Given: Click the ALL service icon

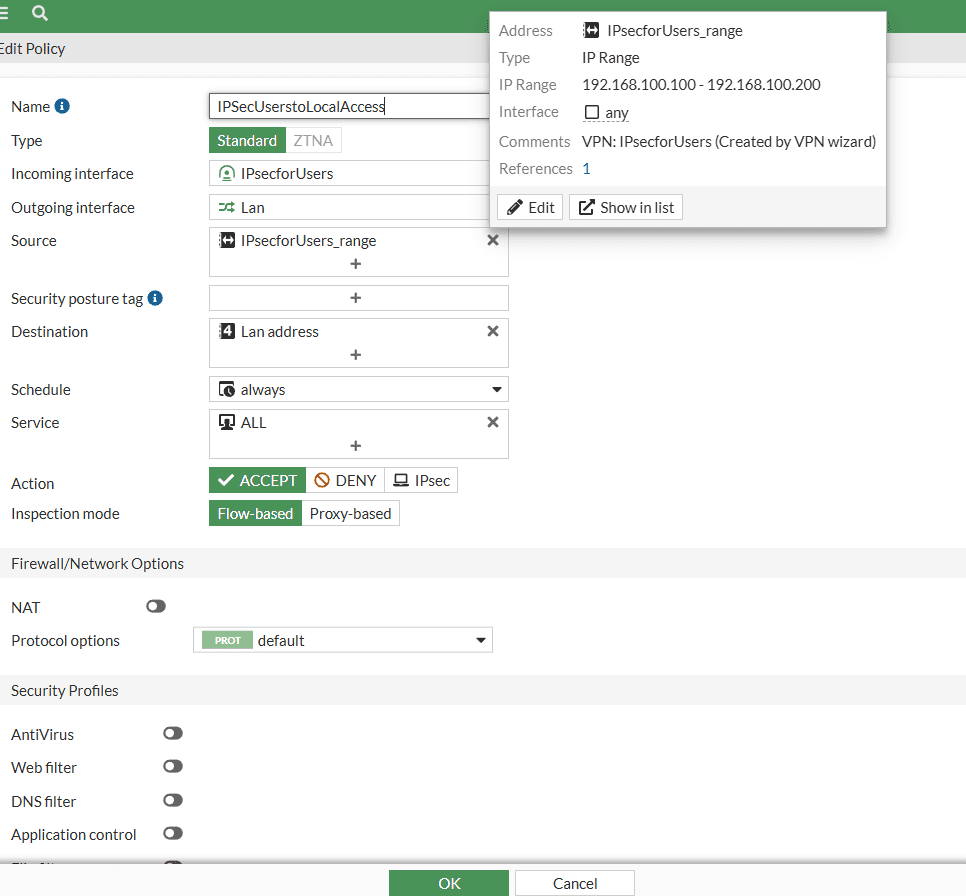Looking at the screenshot, I should 227,423.
